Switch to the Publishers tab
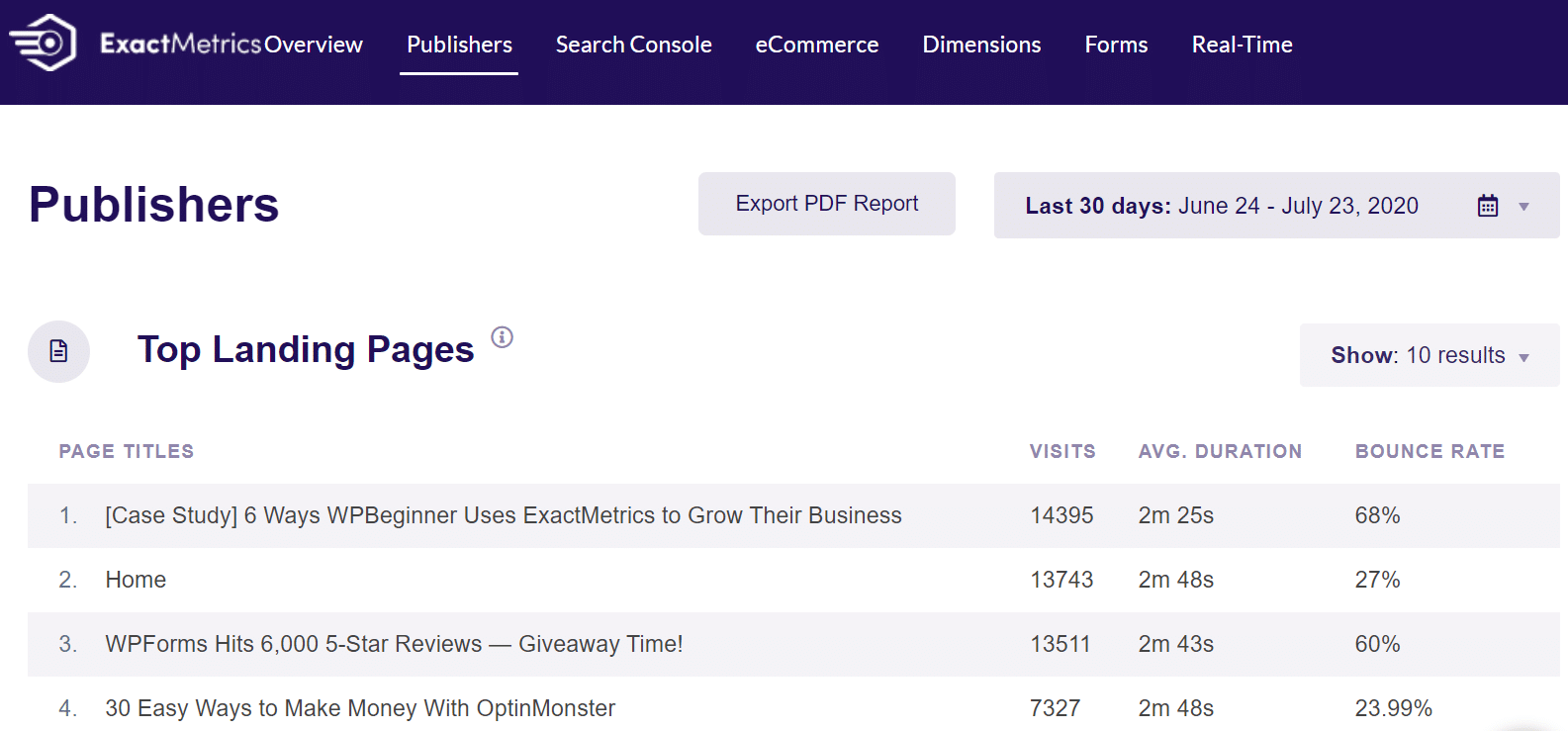1568x731 pixels. 459,45
